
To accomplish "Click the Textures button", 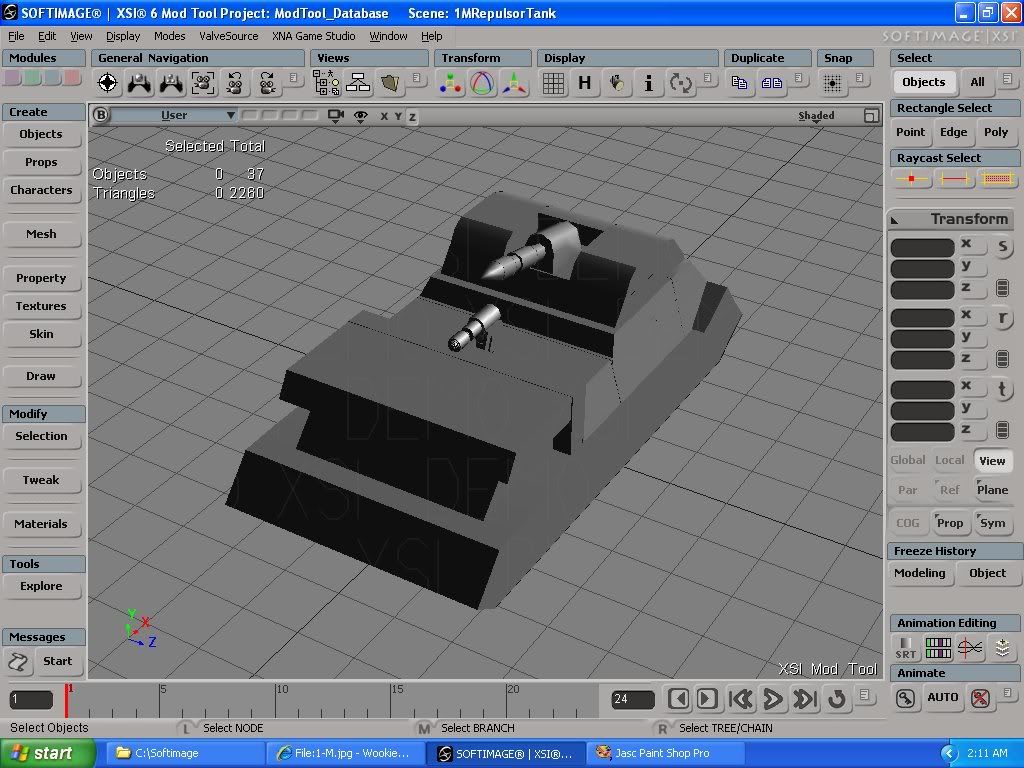I will click(41, 306).
